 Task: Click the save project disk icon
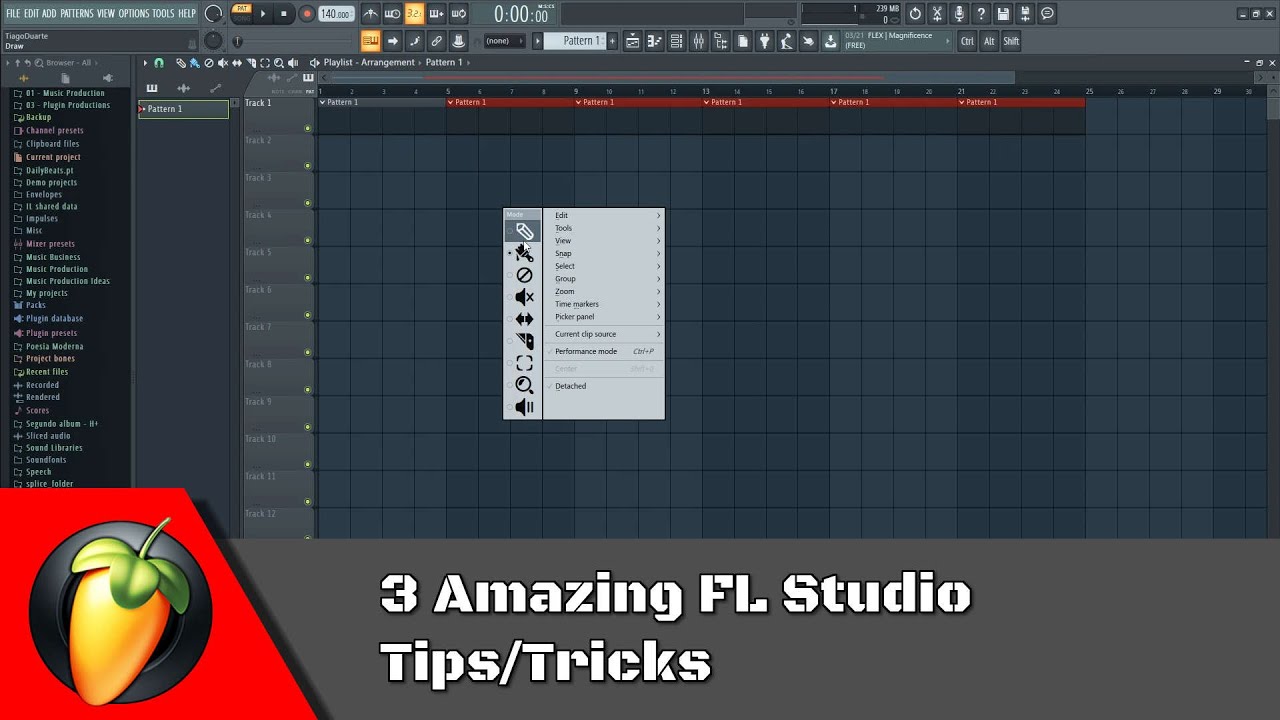(1003, 14)
